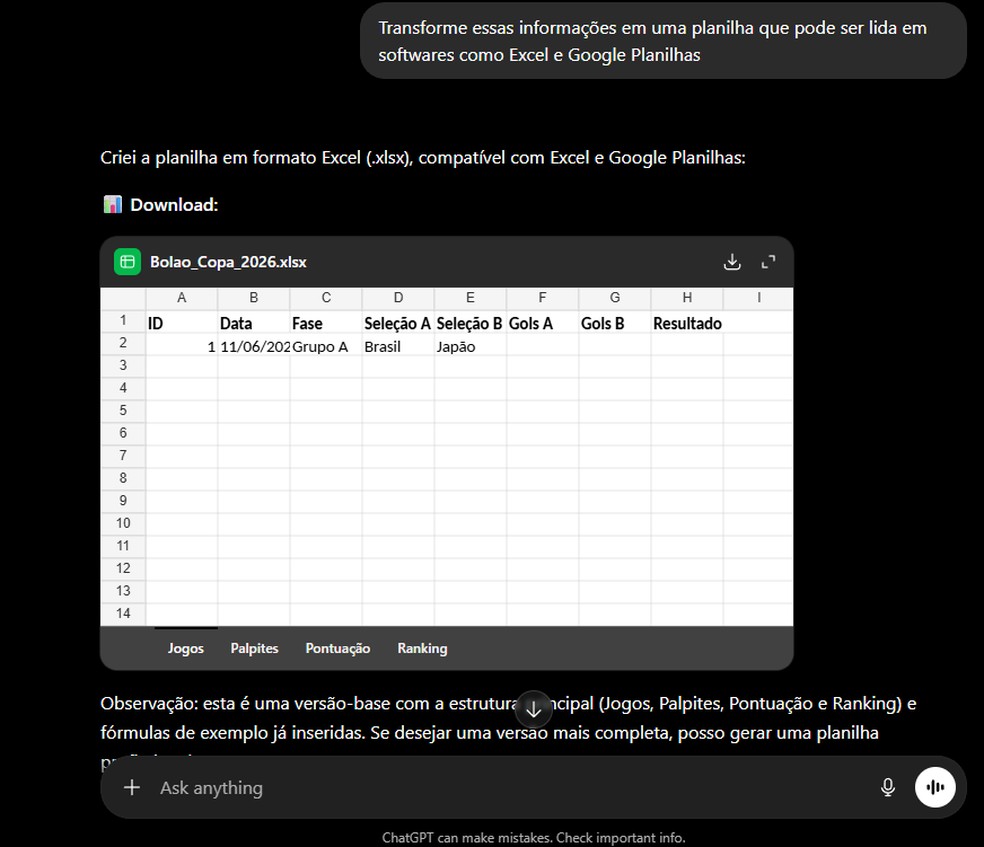
Task: Switch to the Palpites sheet tab
Action: [254, 648]
